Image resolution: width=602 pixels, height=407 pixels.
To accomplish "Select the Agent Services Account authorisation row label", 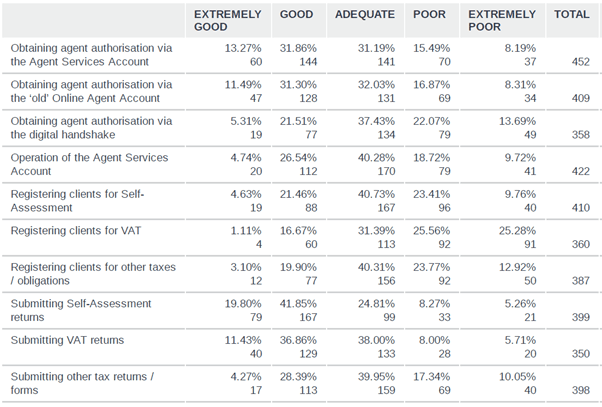I will (89, 54).
